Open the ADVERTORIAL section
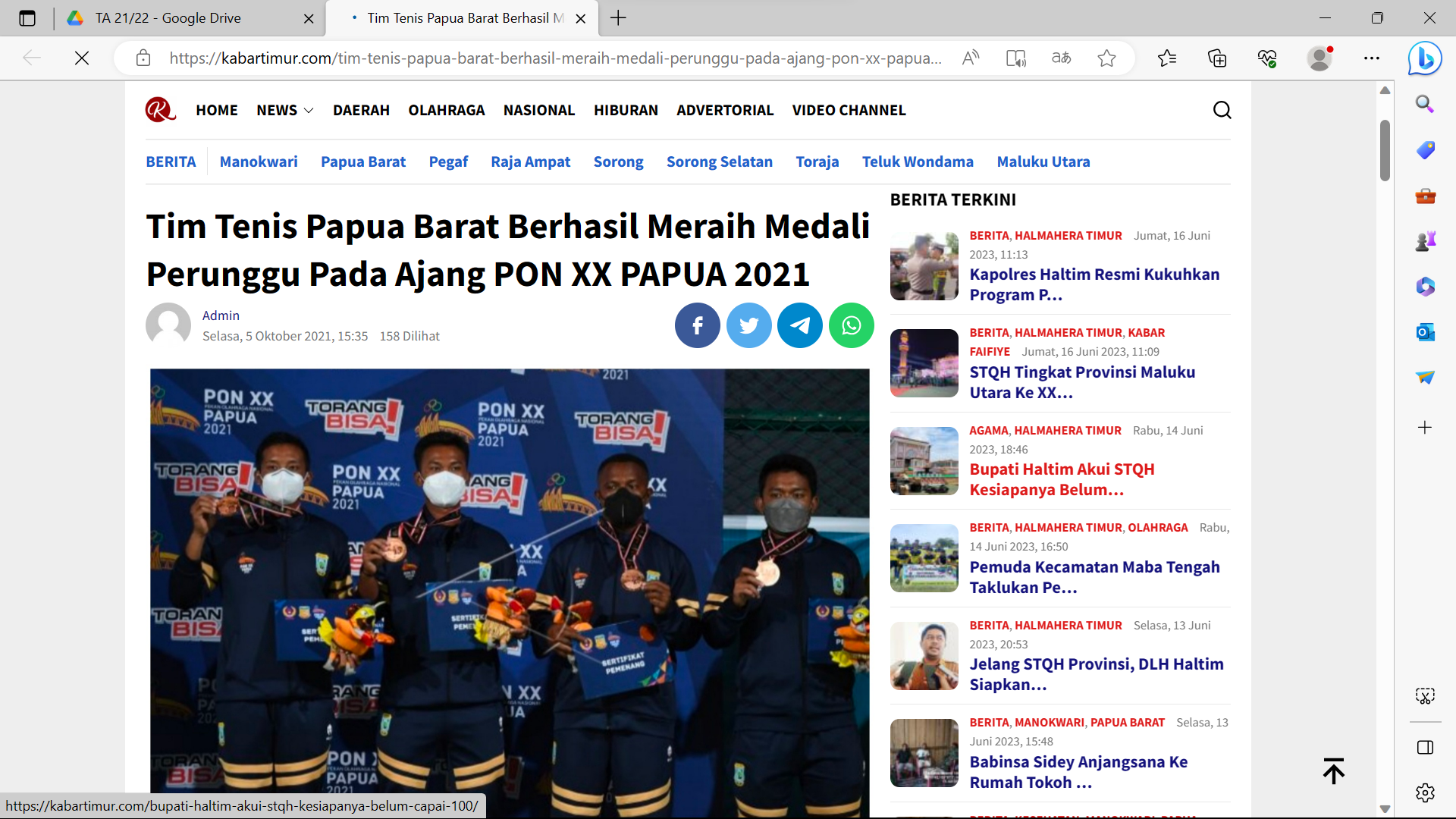Viewport: 1456px width, 819px height. click(x=725, y=110)
